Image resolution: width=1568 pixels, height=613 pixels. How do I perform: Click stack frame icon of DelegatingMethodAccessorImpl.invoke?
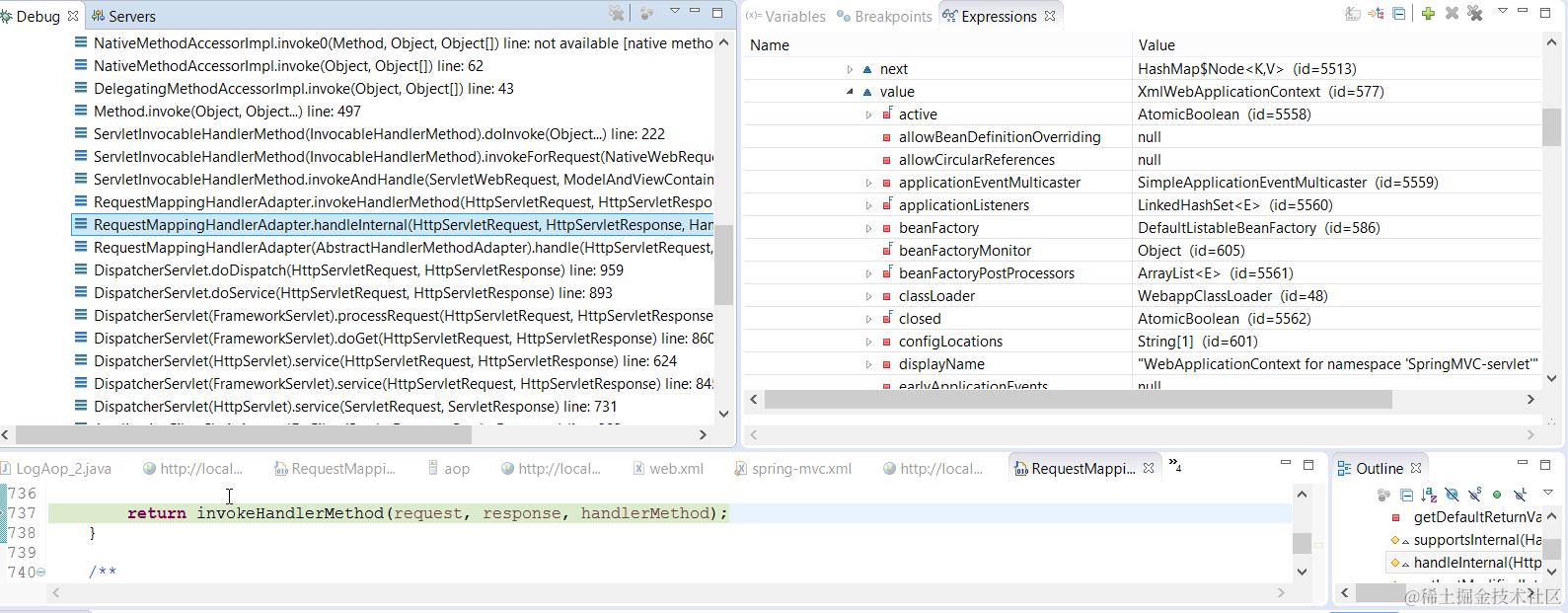tap(81, 89)
